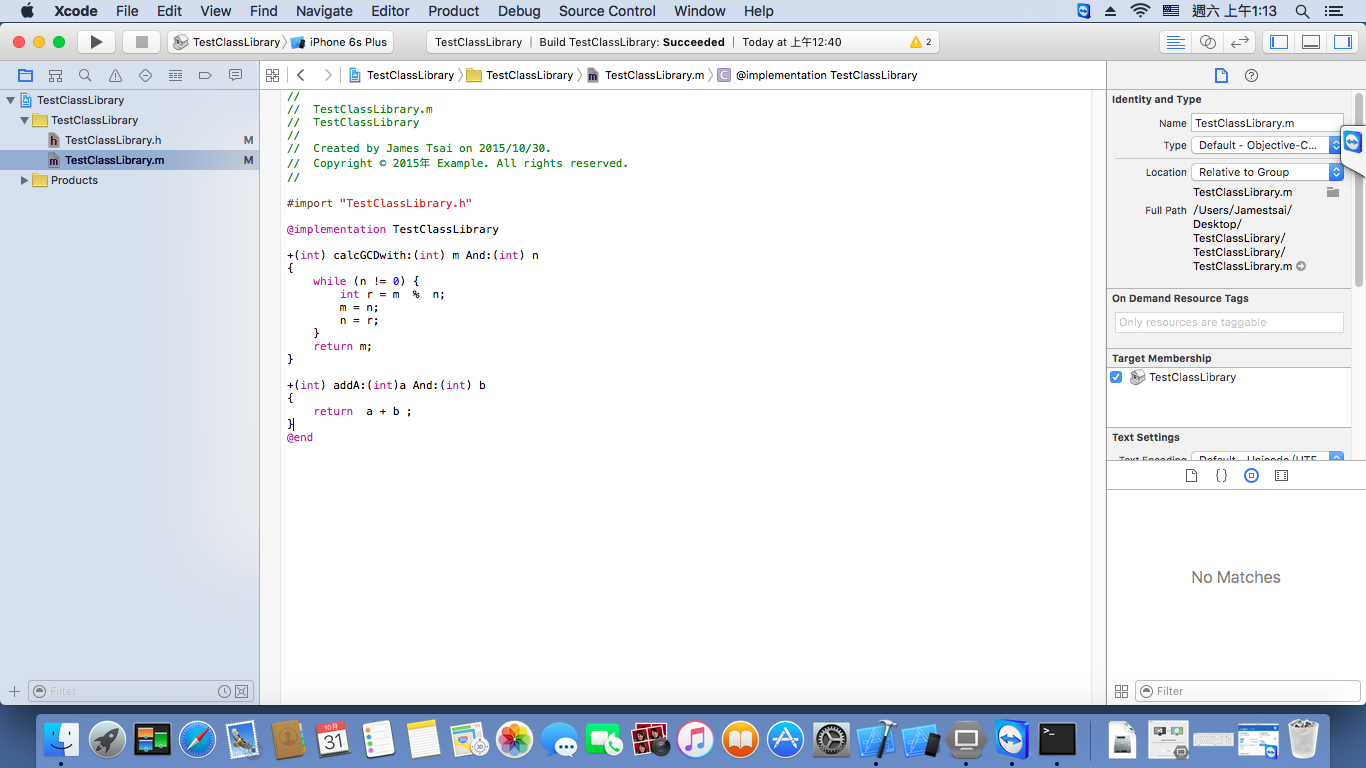Go forward in editor history

[x=327, y=75]
